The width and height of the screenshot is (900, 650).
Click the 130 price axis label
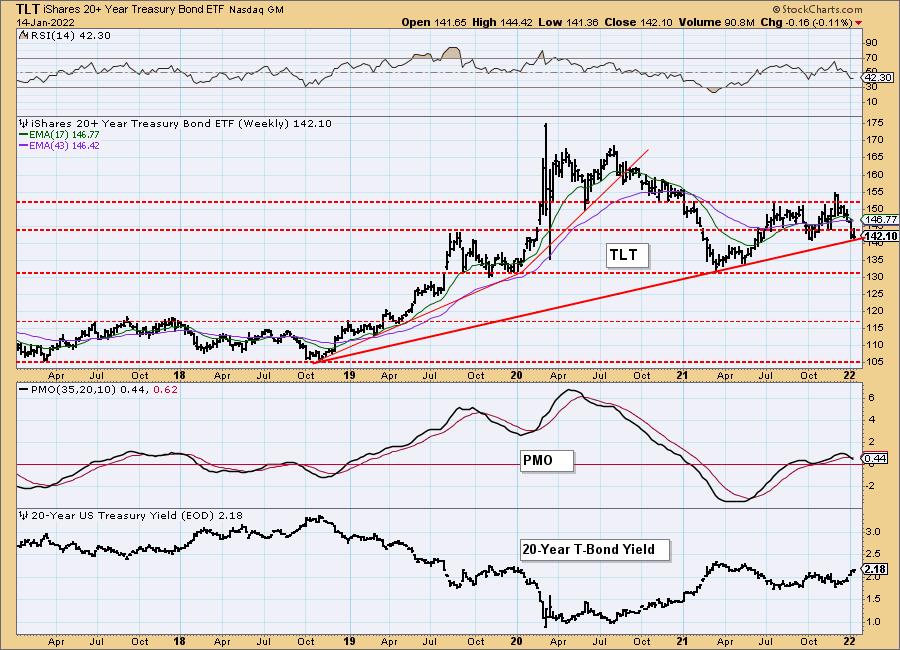click(x=875, y=276)
